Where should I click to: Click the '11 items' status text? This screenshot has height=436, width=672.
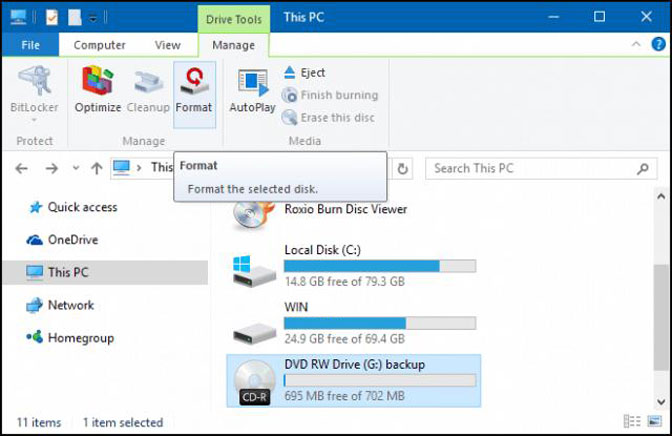39,423
